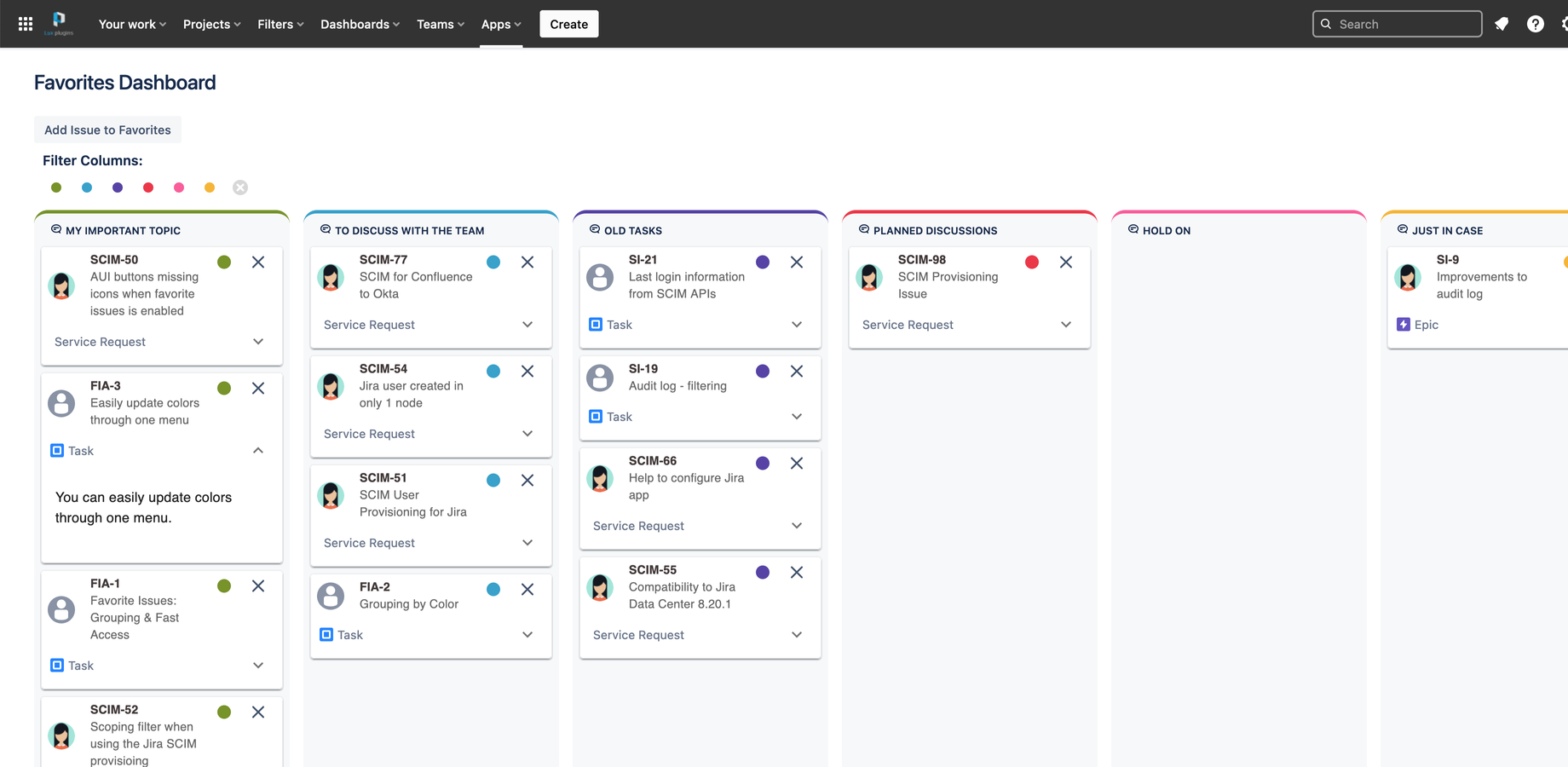Open issue SI-21 link
The image size is (1568, 767).
click(x=643, y=260)
